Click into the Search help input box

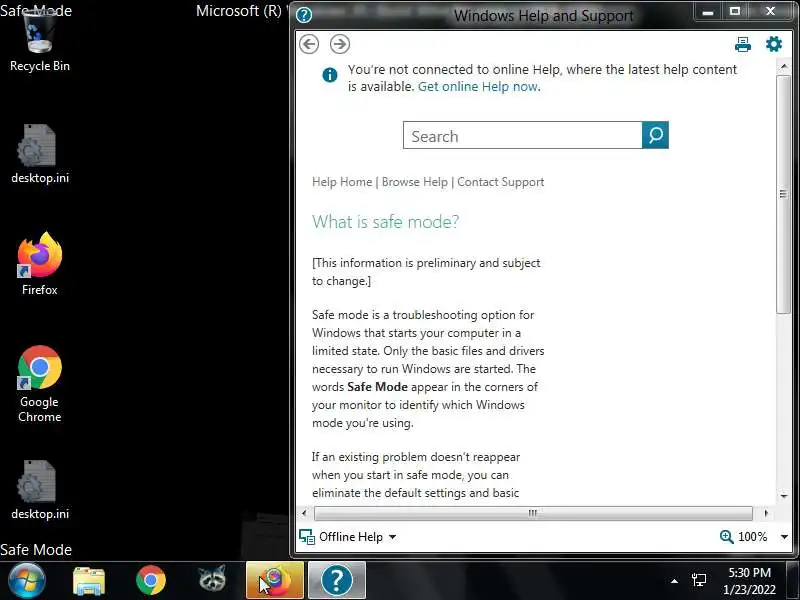(x=522, y=135)
